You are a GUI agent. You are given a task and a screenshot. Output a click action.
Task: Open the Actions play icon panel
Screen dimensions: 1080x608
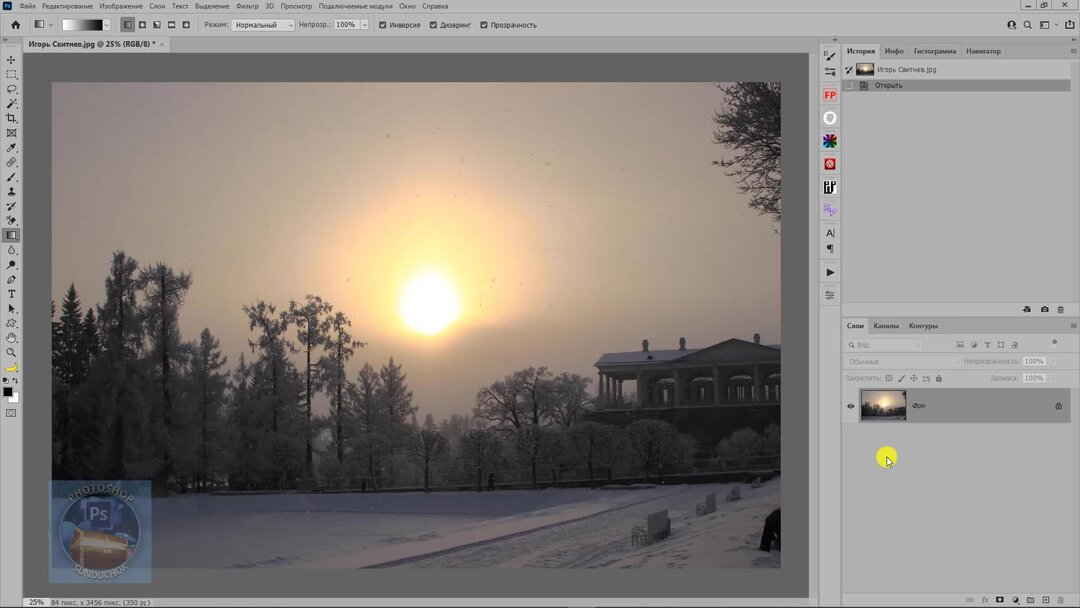(x=830, y=273)
